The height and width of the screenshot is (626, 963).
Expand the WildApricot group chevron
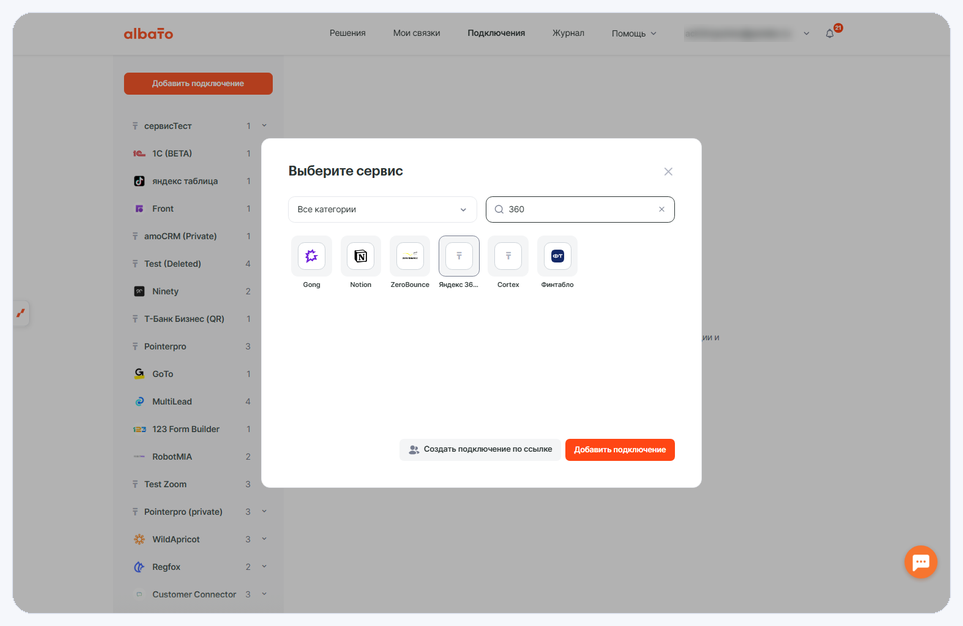264,539
